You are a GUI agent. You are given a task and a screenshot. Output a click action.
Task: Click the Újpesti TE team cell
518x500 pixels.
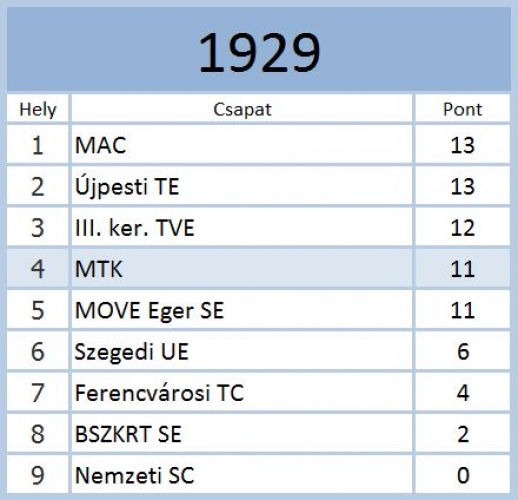point(242,186)
